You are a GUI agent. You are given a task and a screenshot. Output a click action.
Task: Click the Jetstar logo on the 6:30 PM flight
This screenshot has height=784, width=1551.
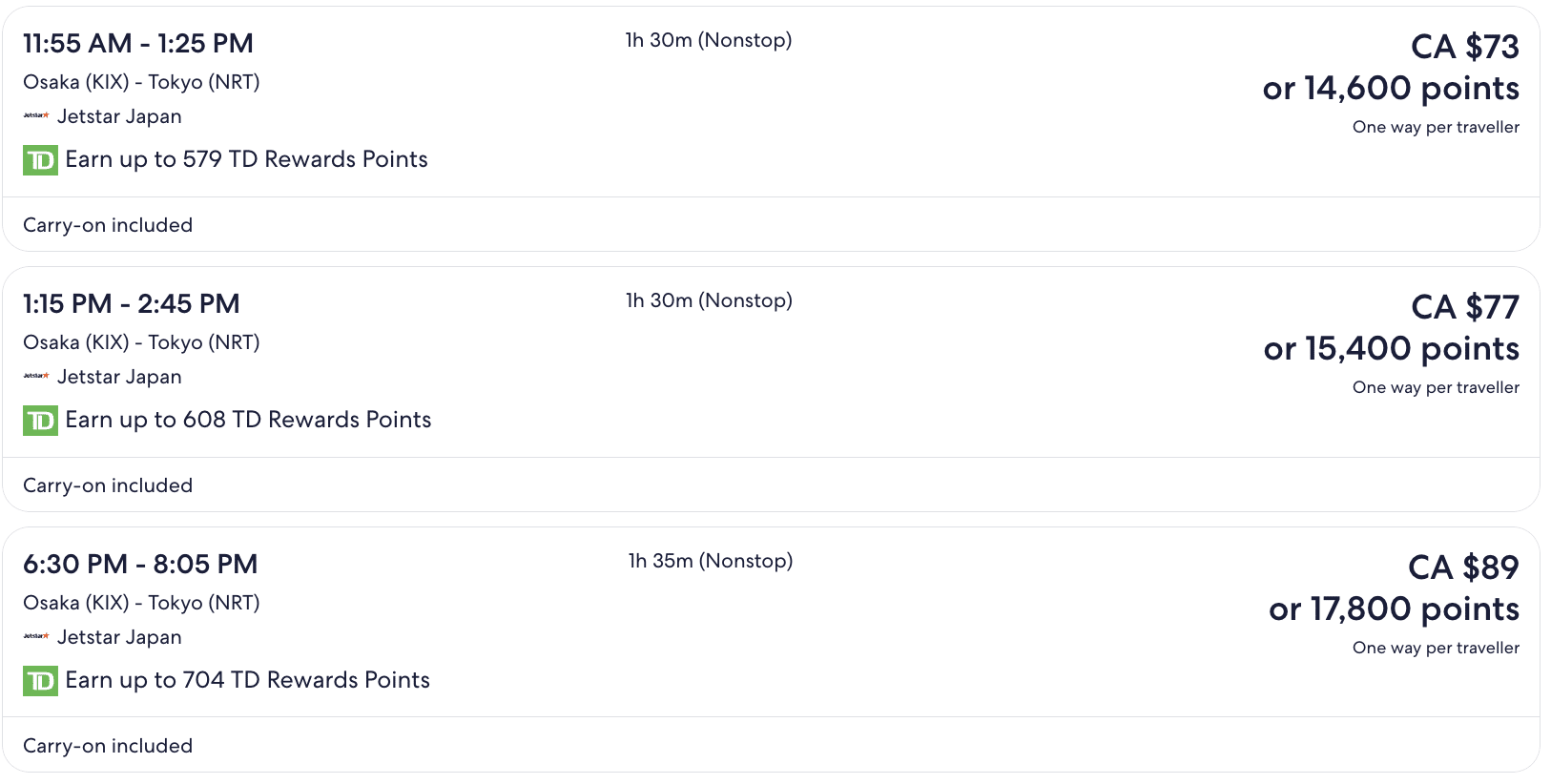(36, 637)
